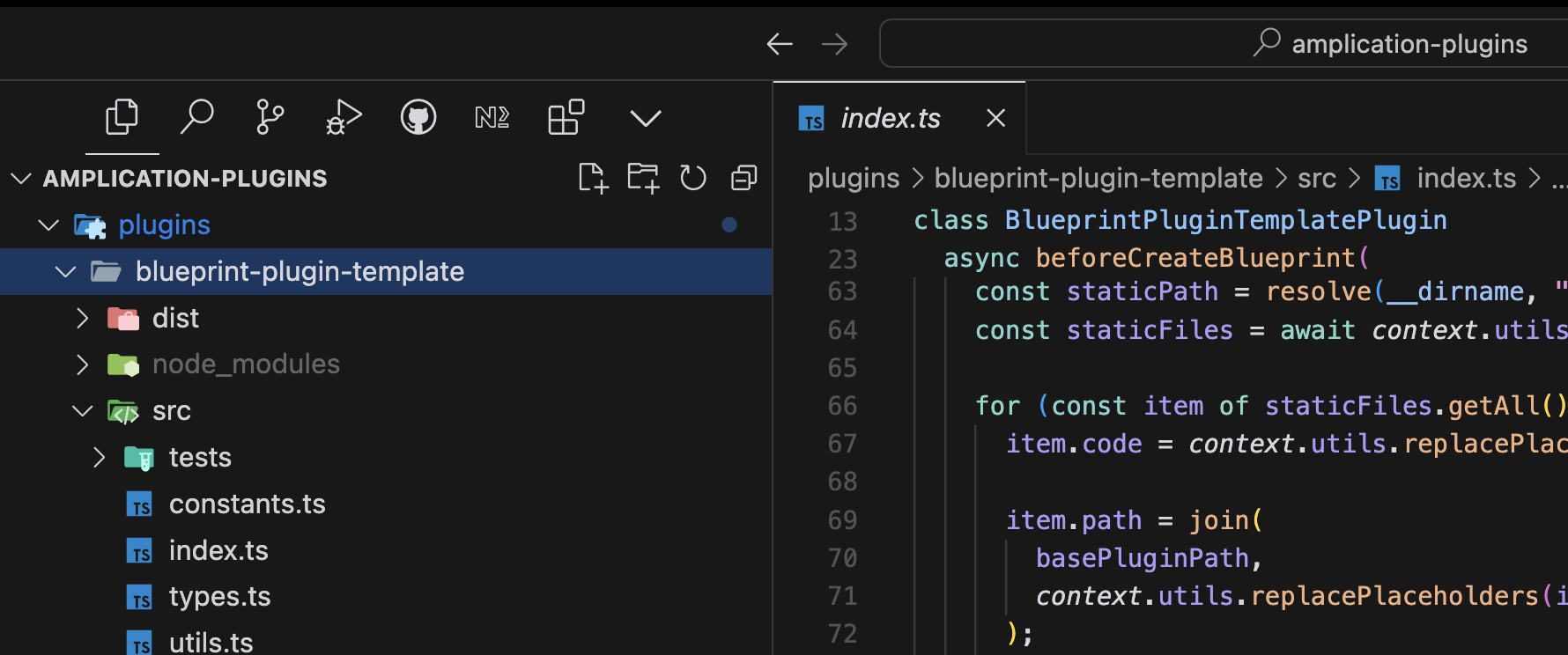The height and width of the screenshot is (655, 1568).
Task: Select the tests folder
Action: coord(386,458)
